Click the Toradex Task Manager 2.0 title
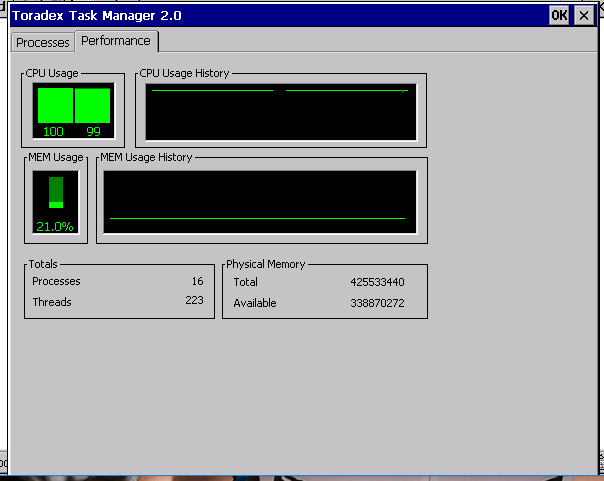The width and height of the screenshot is (604, 481). [97, 16]
